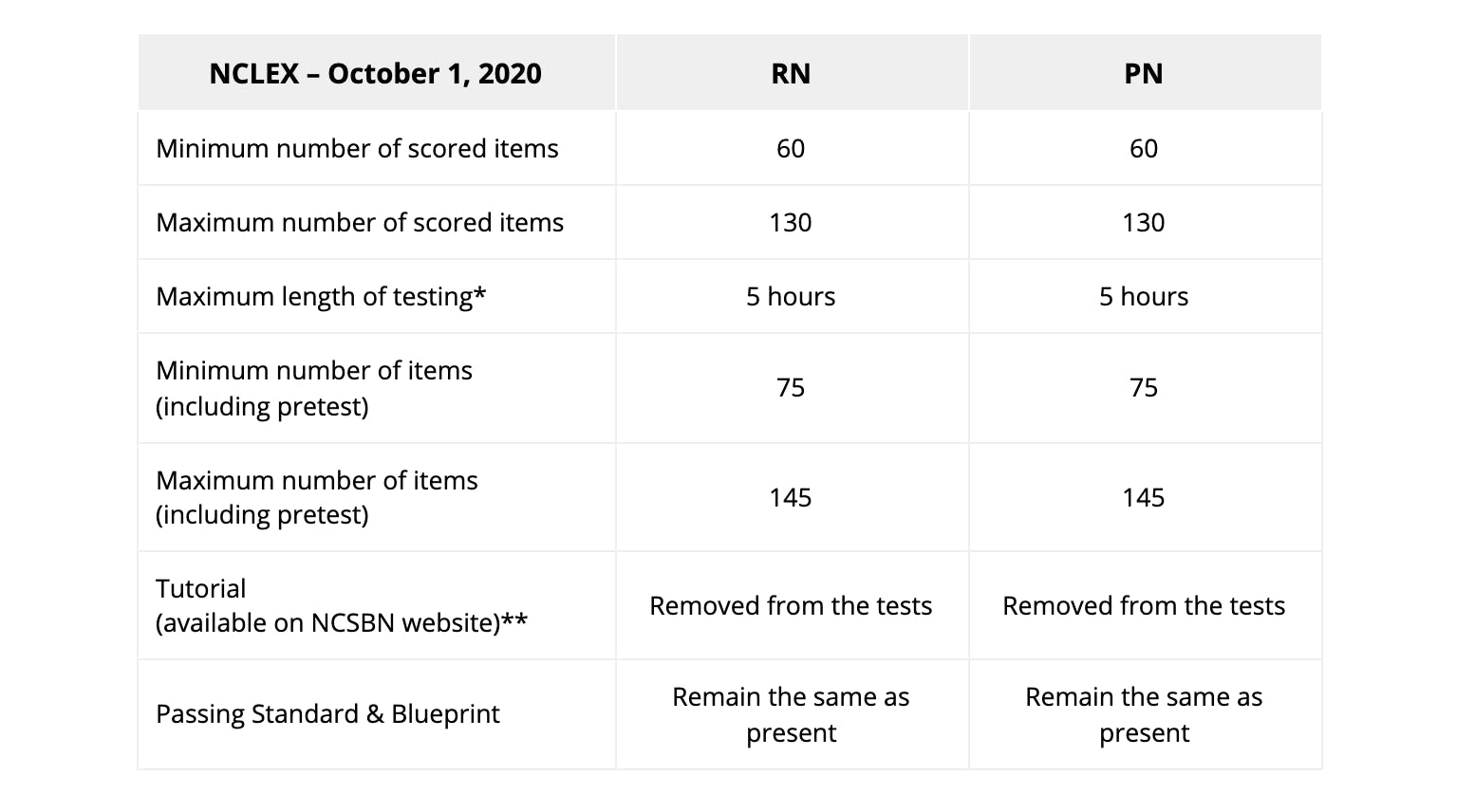
Task: Click 'Tutorial (available on NCSBN website)**' label
Action: [x=342, y=605]
